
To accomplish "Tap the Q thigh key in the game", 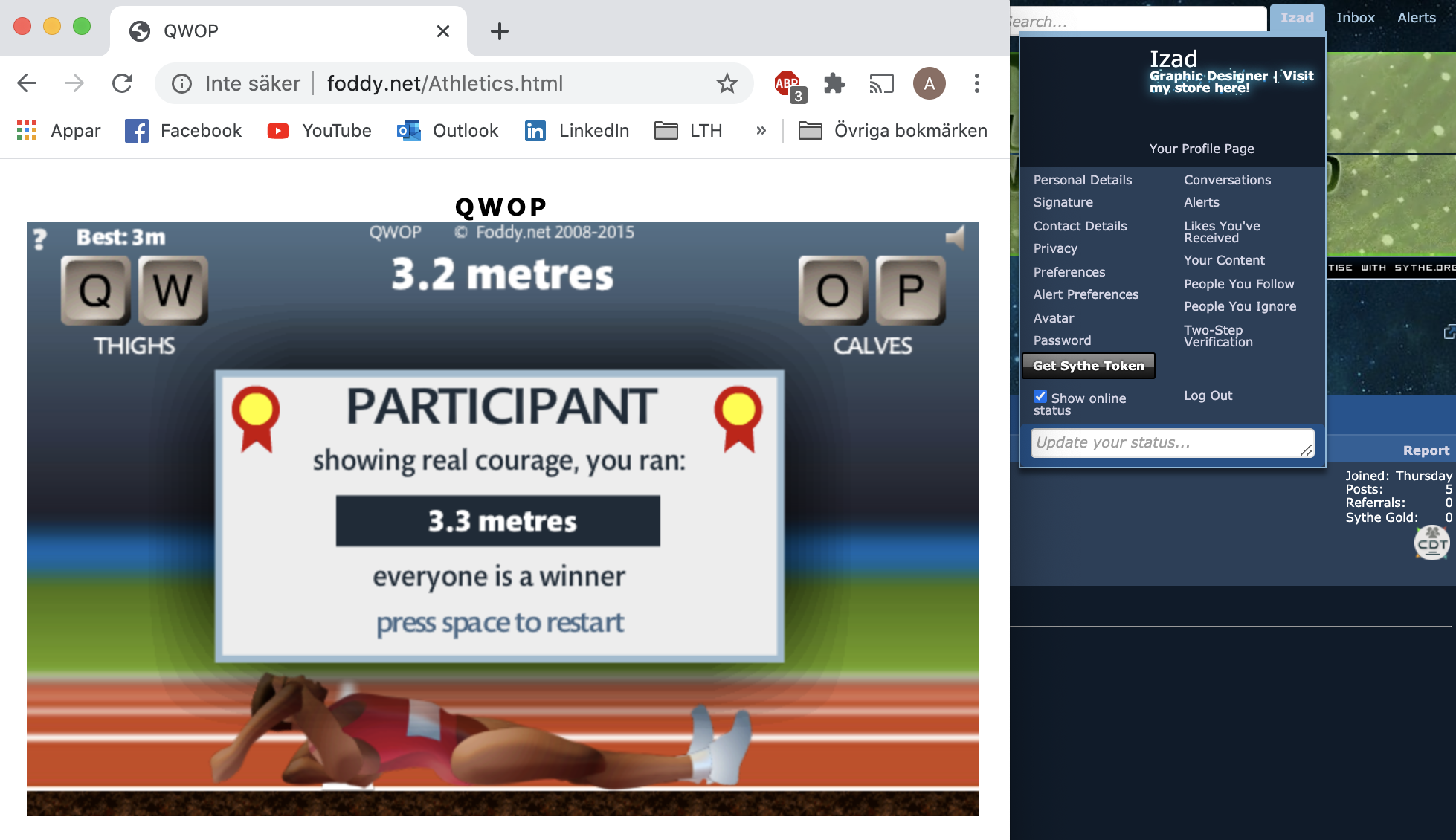I will (95, 290).
